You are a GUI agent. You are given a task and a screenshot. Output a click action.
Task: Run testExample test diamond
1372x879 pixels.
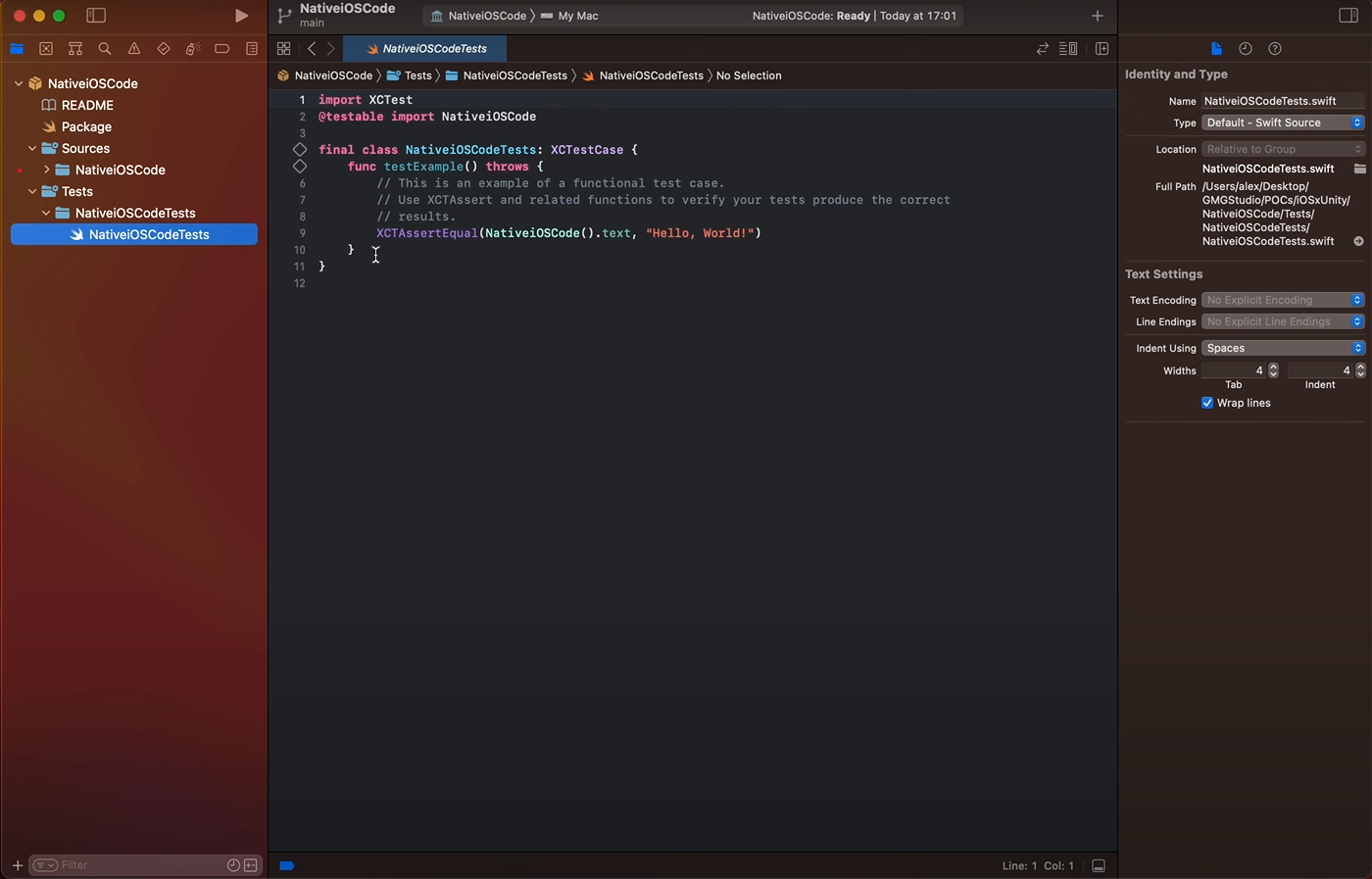[300, 167]
